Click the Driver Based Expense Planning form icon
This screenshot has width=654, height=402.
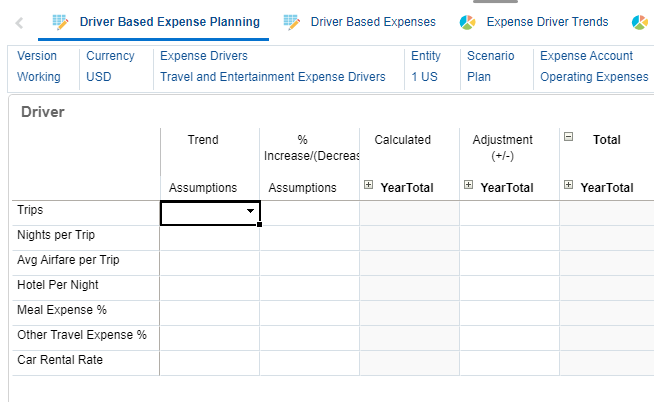pyautogui.click(x=60, y=21)
